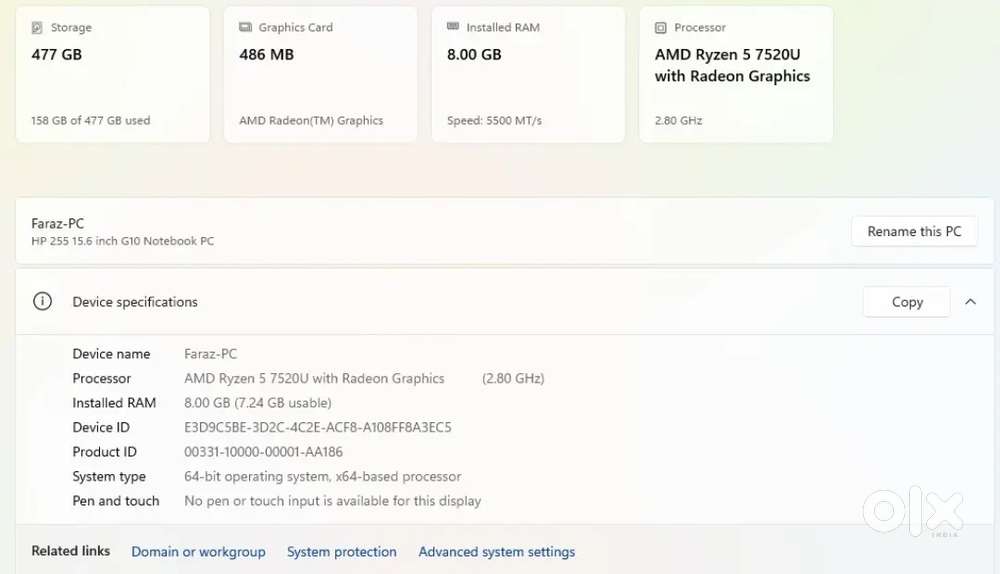Click Rename this PC button
1000x574 pixels.
point(914,231)
